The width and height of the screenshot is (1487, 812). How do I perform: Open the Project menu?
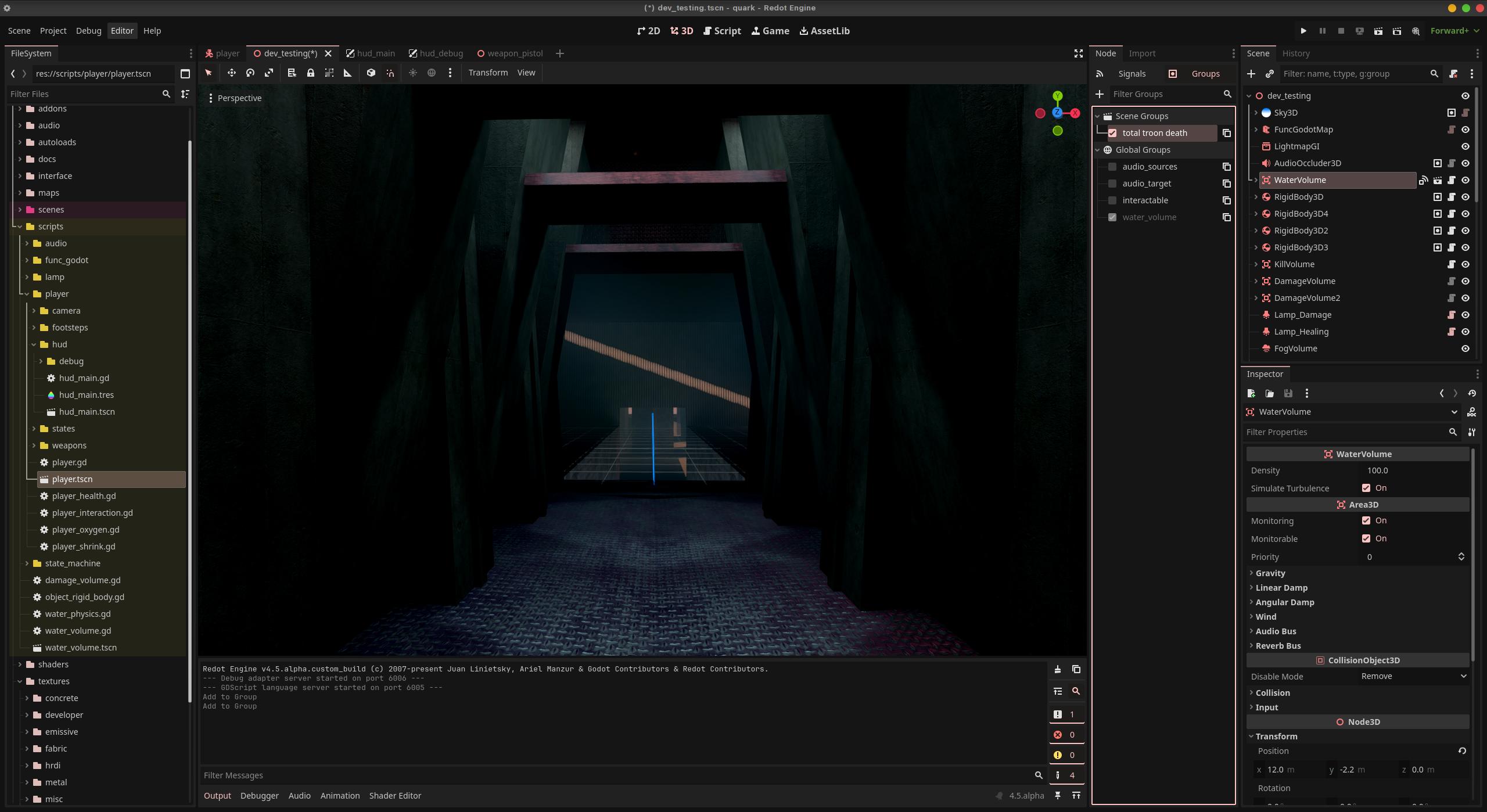point(53,31)
